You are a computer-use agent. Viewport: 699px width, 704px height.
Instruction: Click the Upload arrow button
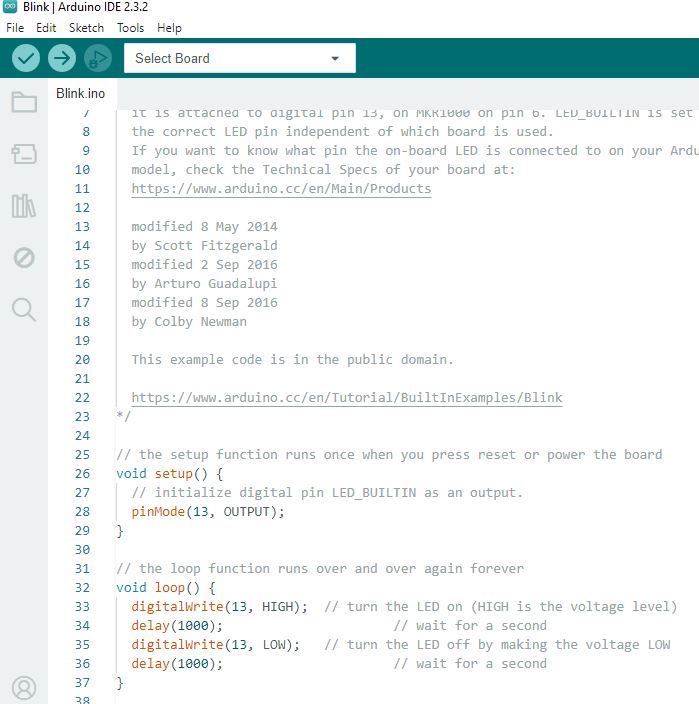[x=62, y=58]
